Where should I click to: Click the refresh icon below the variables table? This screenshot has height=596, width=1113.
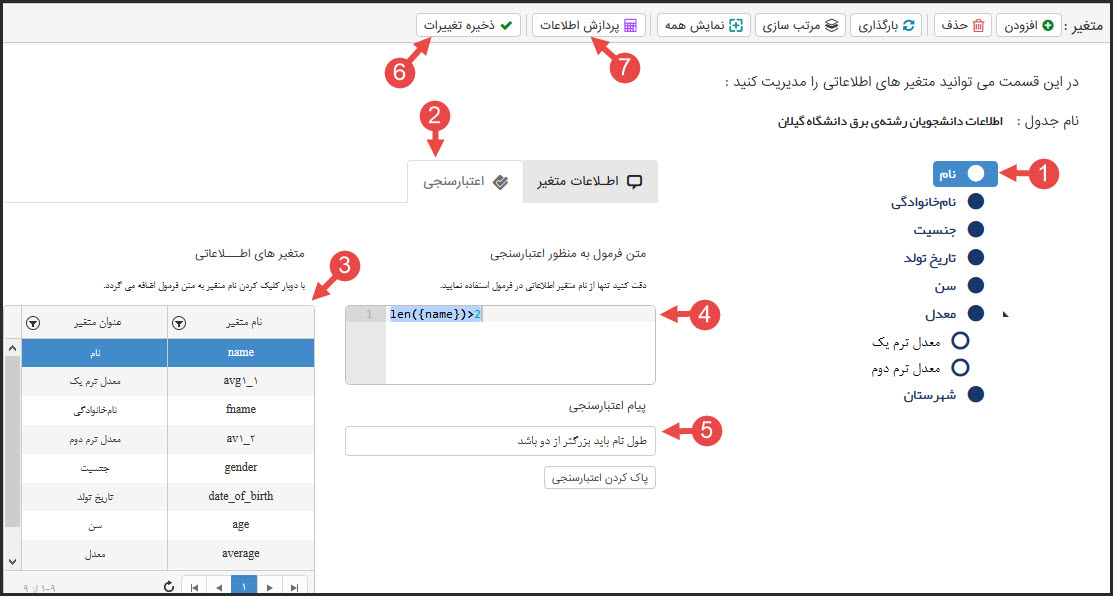pos(168,586)
